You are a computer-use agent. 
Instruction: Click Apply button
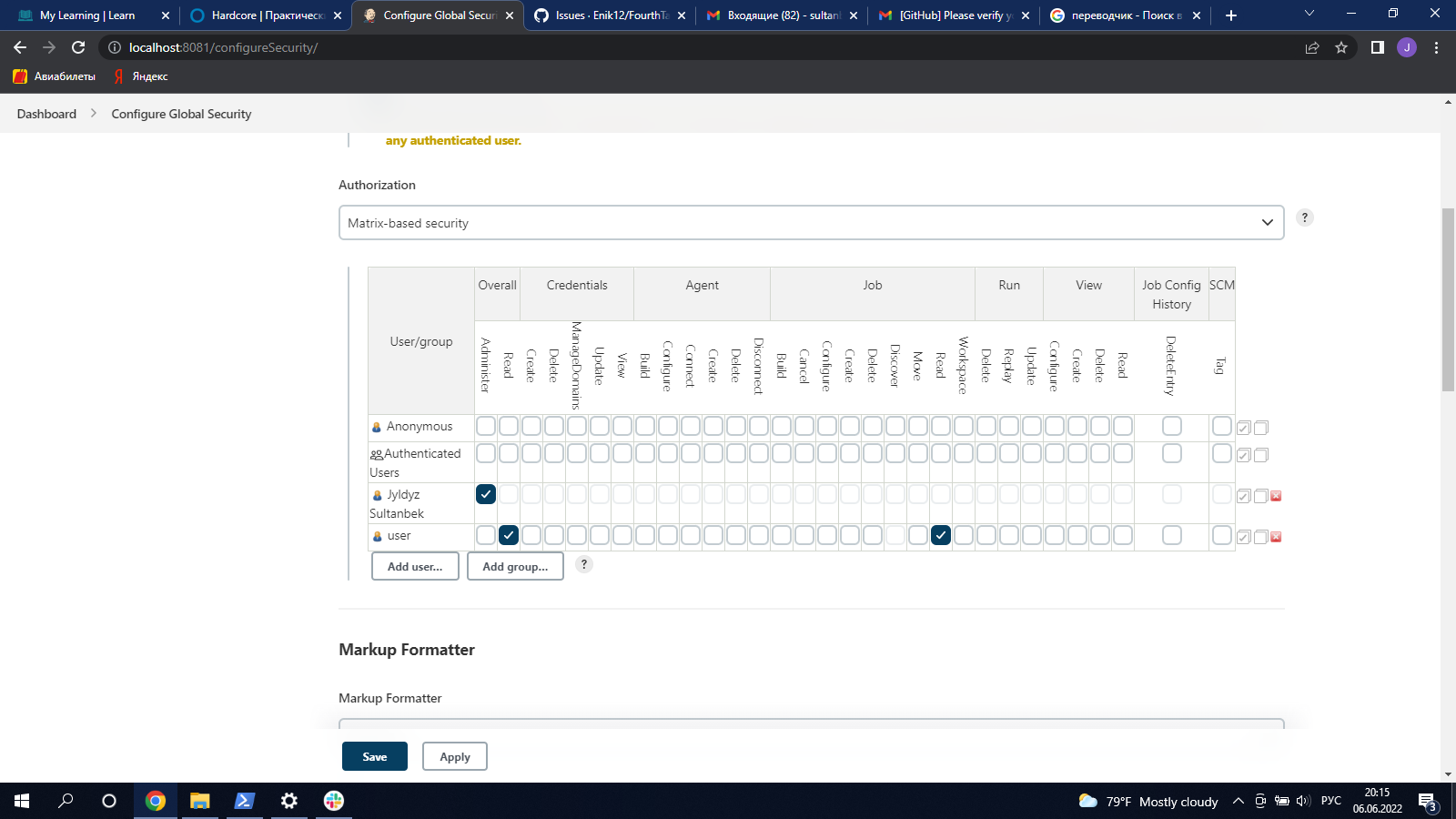pyautogui.click(x=455, y=756)
